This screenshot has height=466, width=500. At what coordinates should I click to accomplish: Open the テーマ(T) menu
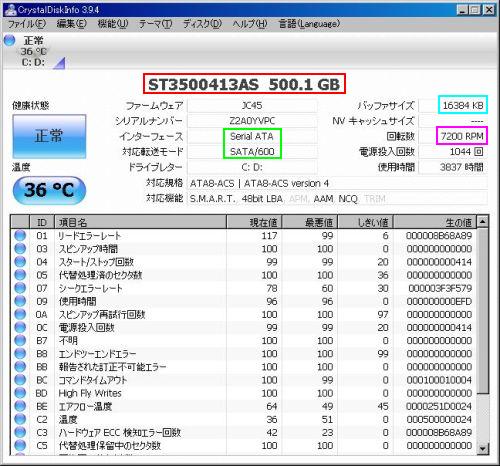point(155,24)
